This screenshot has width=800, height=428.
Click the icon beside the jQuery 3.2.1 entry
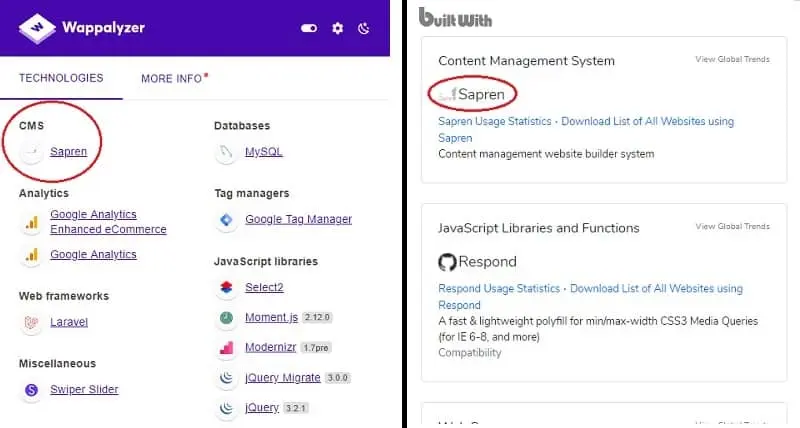(x=226, y=408)
